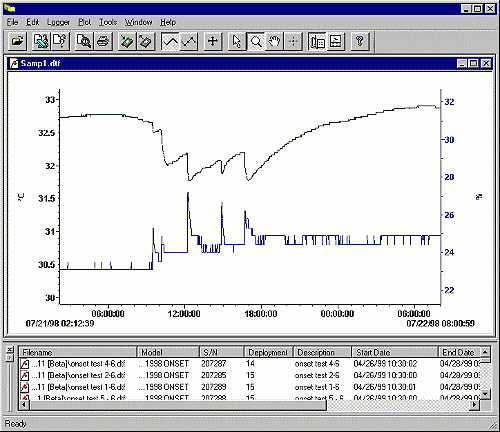Click the Samp1.dtf document icon
Viewport: 500px width, 432px height.
click(14, 63)
